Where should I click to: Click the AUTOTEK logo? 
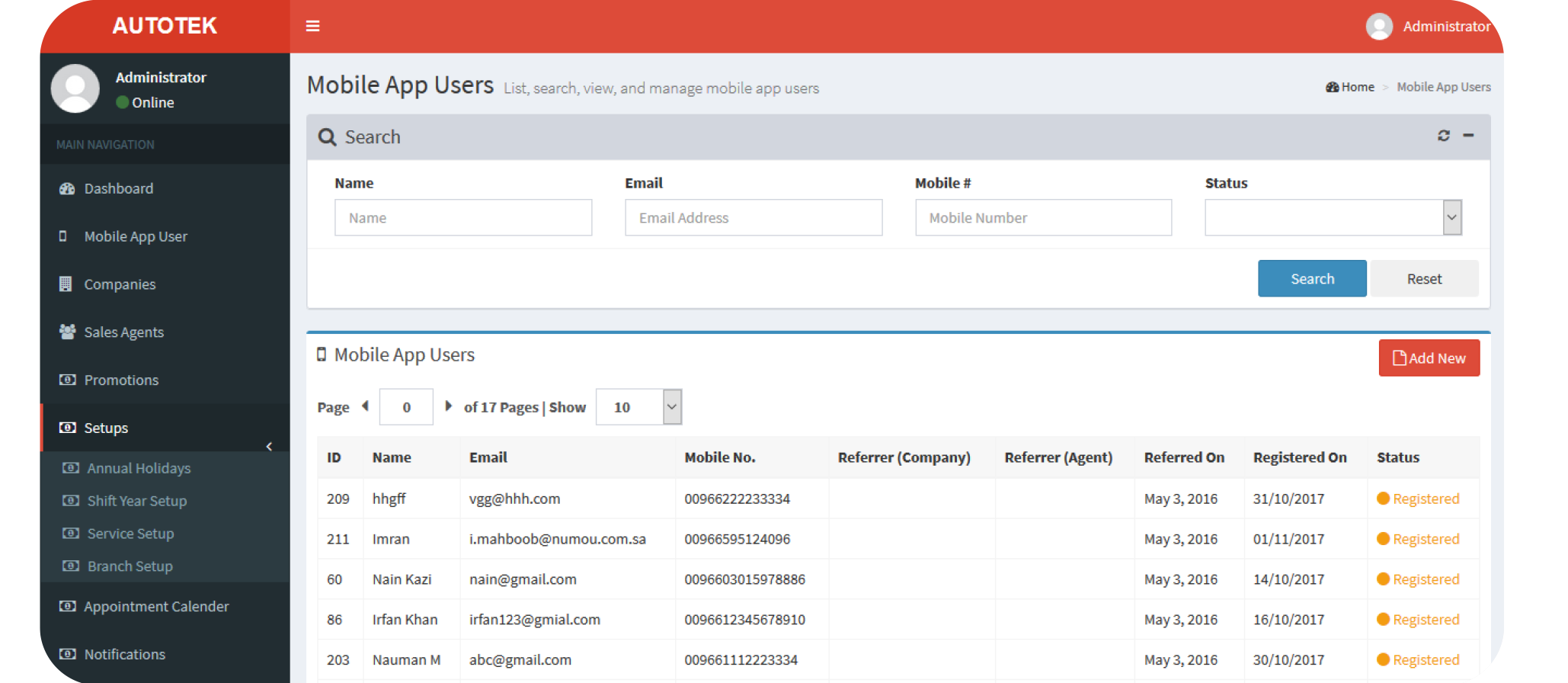(165, 26)
